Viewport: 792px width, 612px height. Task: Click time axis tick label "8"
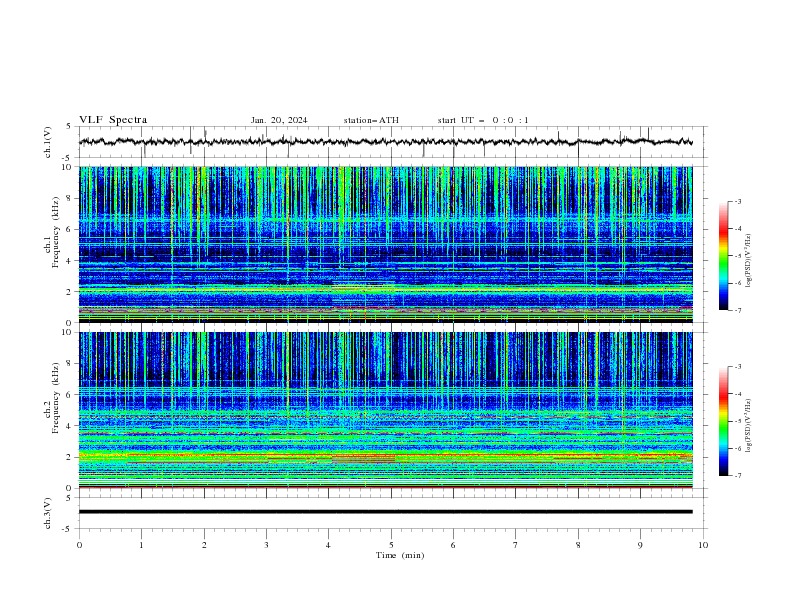pyautogui.click(x=578, y=545)
